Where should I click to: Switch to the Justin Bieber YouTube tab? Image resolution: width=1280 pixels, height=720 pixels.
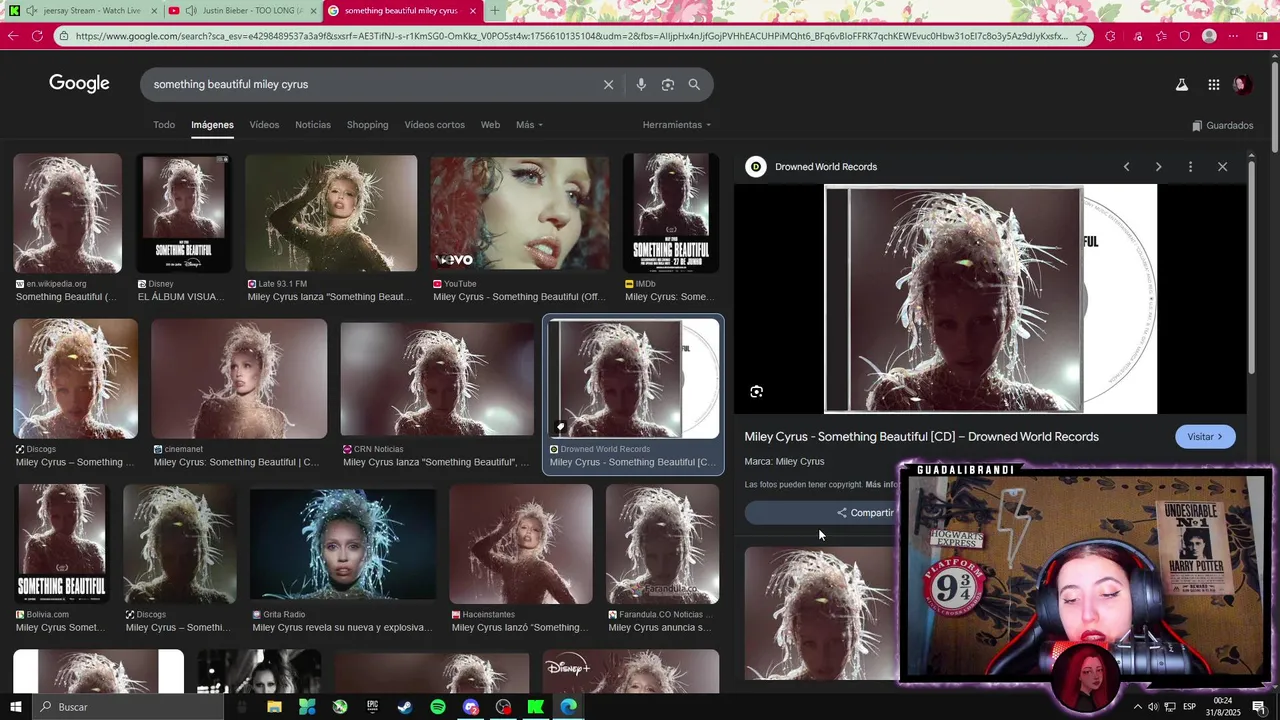[243, 11]
